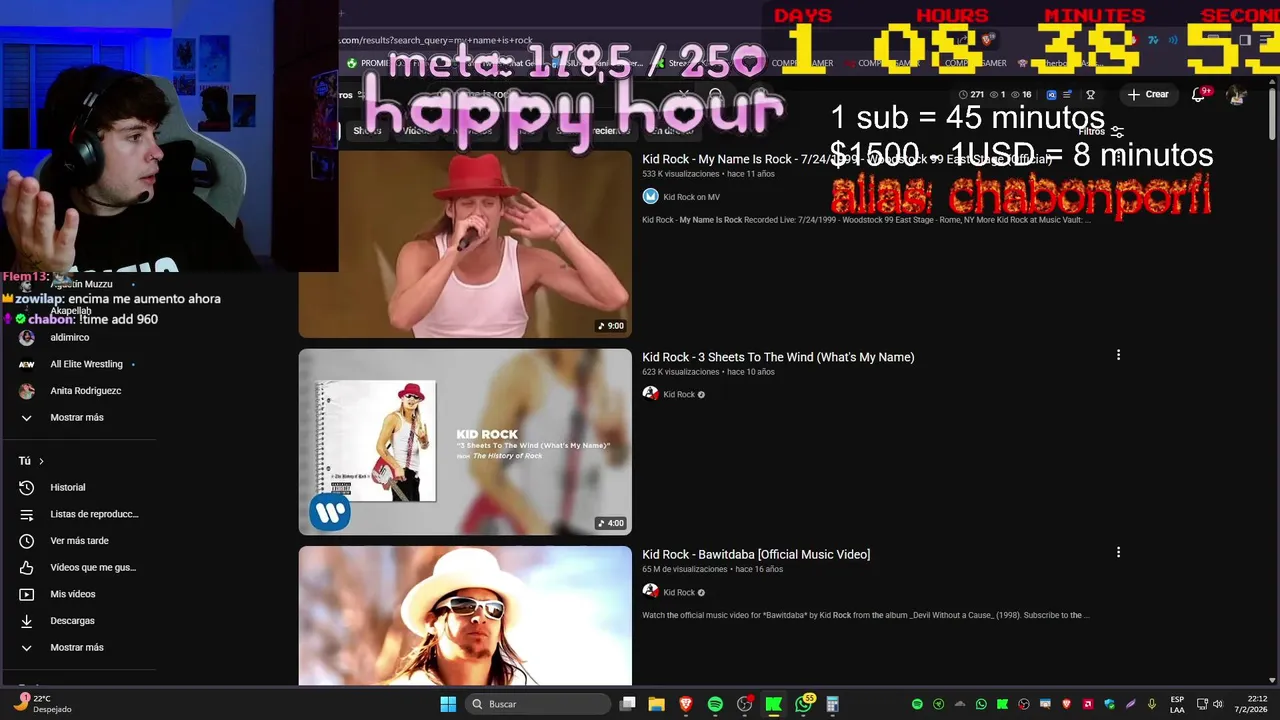Click the All Elite Wrestling subscription

(86, 364)
